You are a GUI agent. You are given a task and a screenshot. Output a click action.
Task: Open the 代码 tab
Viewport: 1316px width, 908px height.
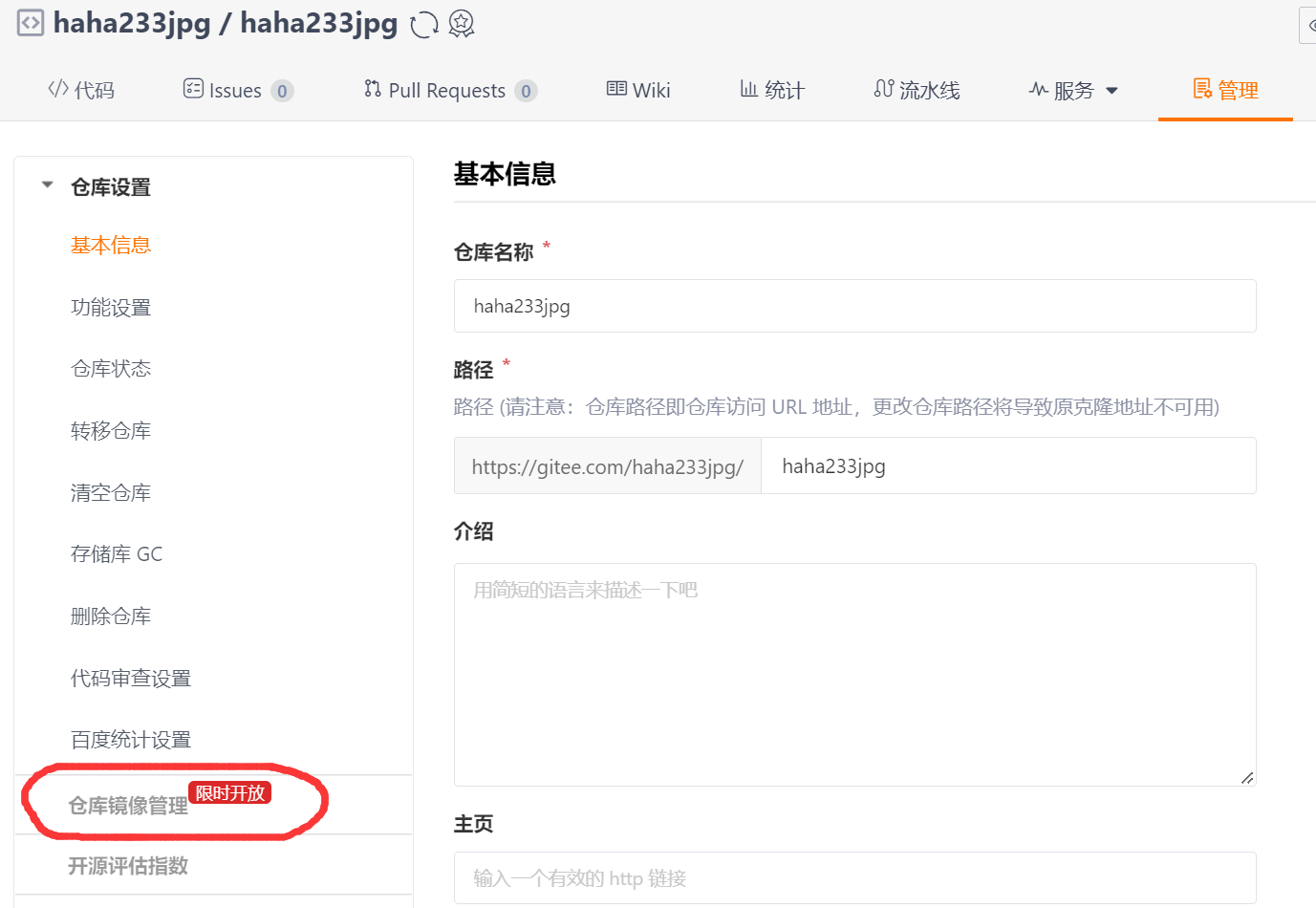[x=81, y=90]
